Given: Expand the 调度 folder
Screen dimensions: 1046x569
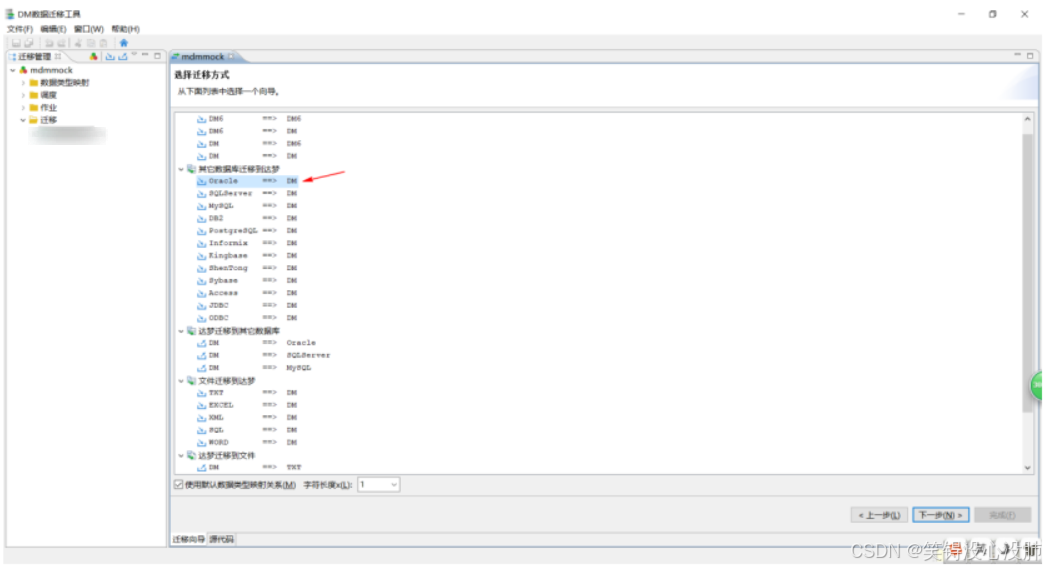Looking at the screenshot, I should coord(23,95).
